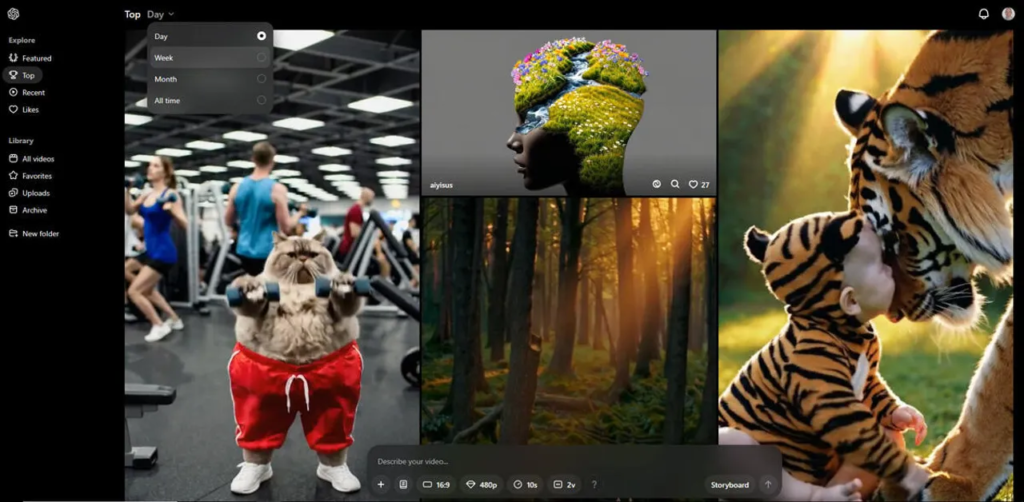Click the remix icon on flower head video
The height and width of the screenshot is (502, 1024).
(x=657, y=184)
